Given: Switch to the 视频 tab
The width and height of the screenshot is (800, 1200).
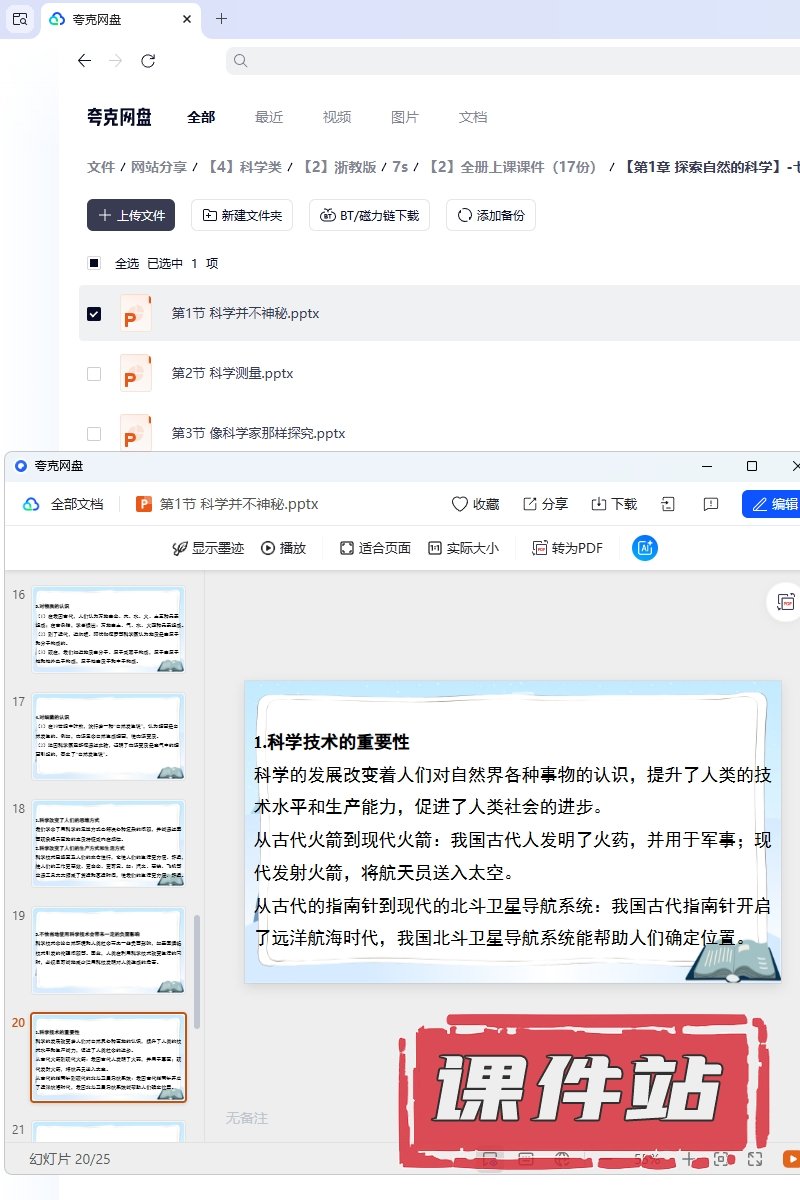Looking at the screenshot, I should (337, 117).
